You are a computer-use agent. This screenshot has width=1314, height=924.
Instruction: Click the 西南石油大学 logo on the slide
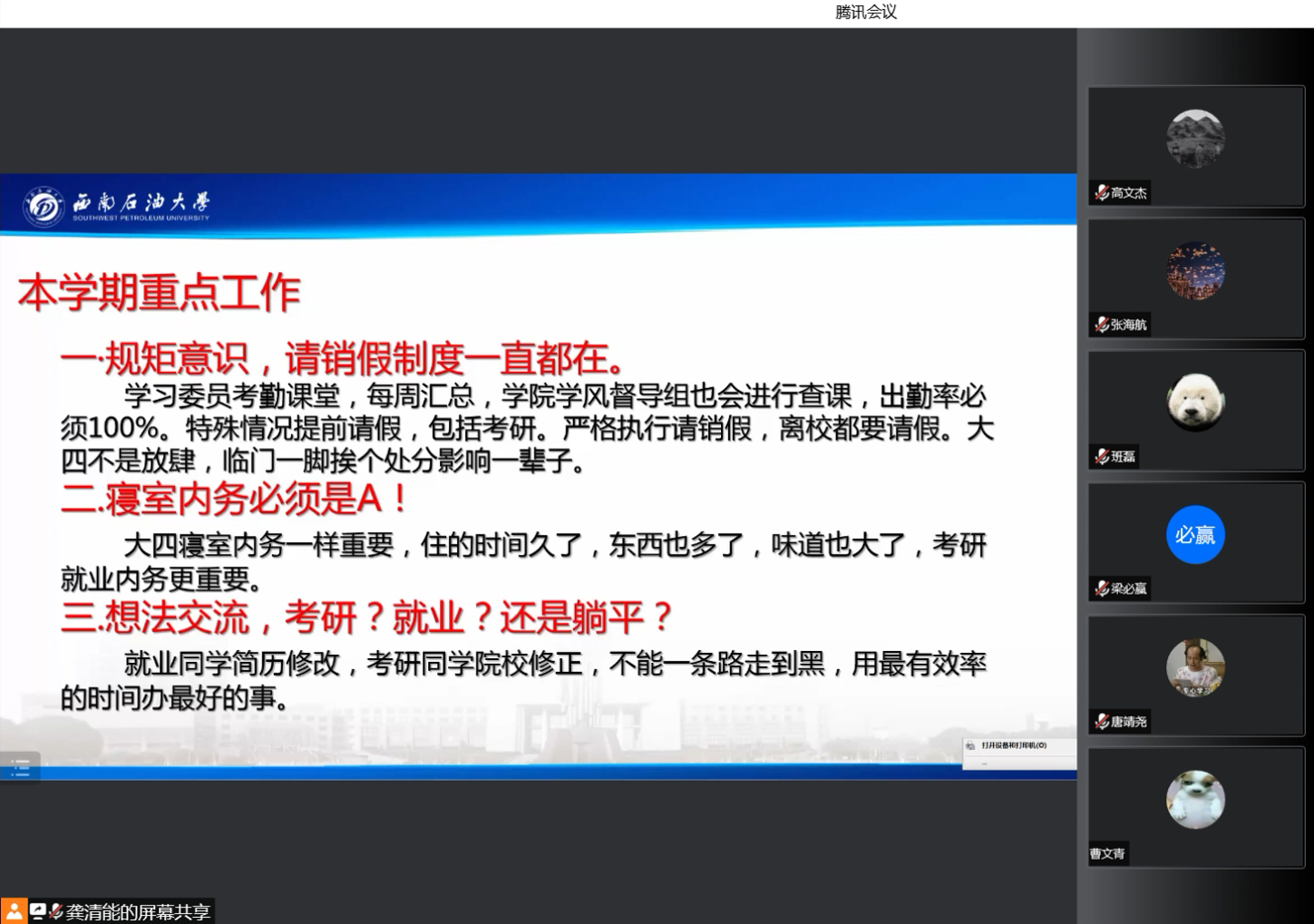[118, 206]
